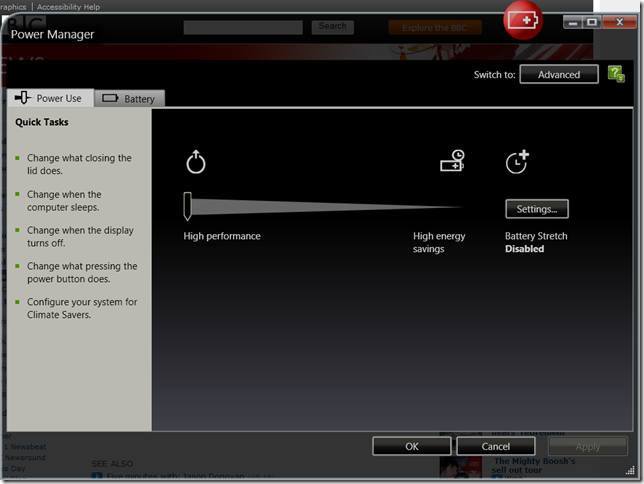This screenshot has height=484, width=644.
Task: Open 'Accessibility Help' link in background page
Action: (x=68, y=7)
